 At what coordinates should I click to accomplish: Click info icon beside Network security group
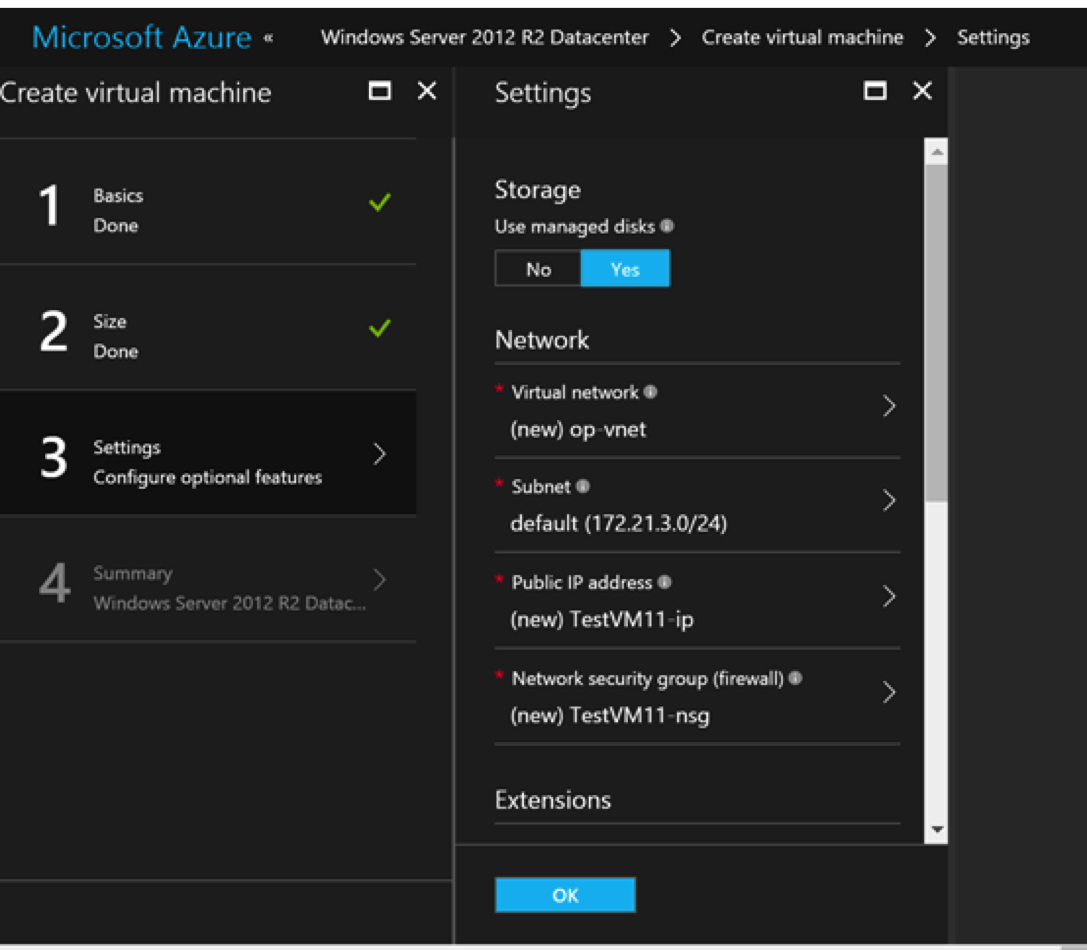click(x=795, y=678)
